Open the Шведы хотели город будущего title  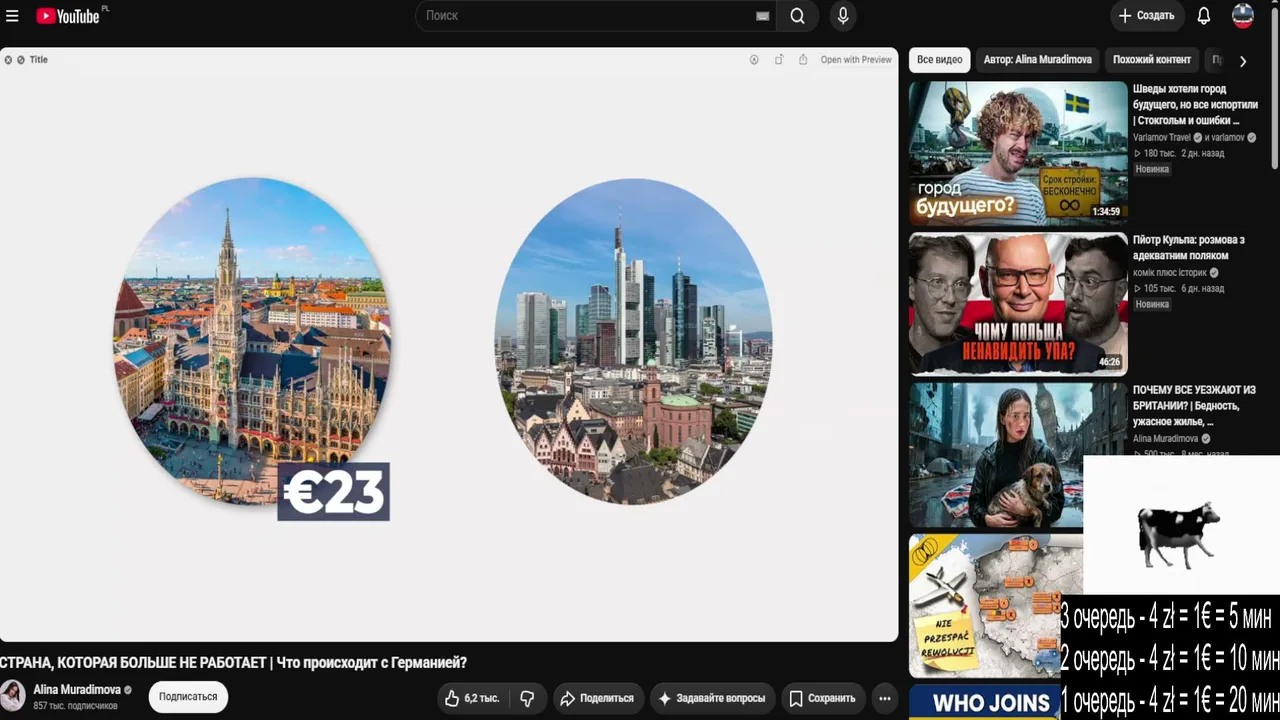pos(1195,105)
